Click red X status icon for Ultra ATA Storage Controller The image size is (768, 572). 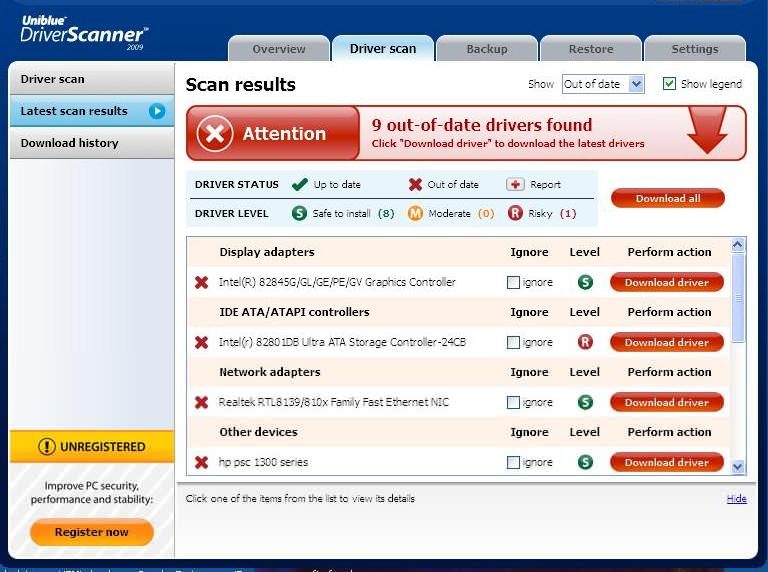[201, 342]
